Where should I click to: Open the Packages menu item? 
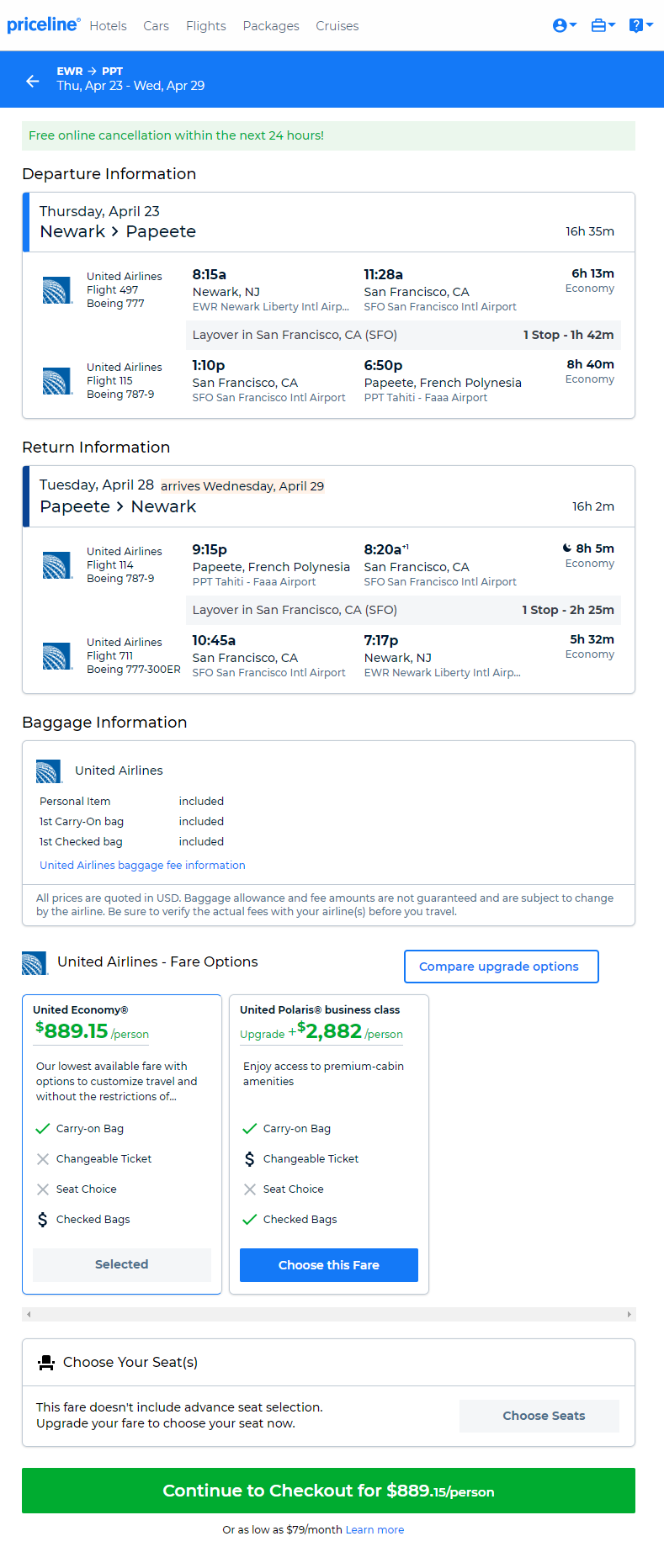click(x=271, y=26)
